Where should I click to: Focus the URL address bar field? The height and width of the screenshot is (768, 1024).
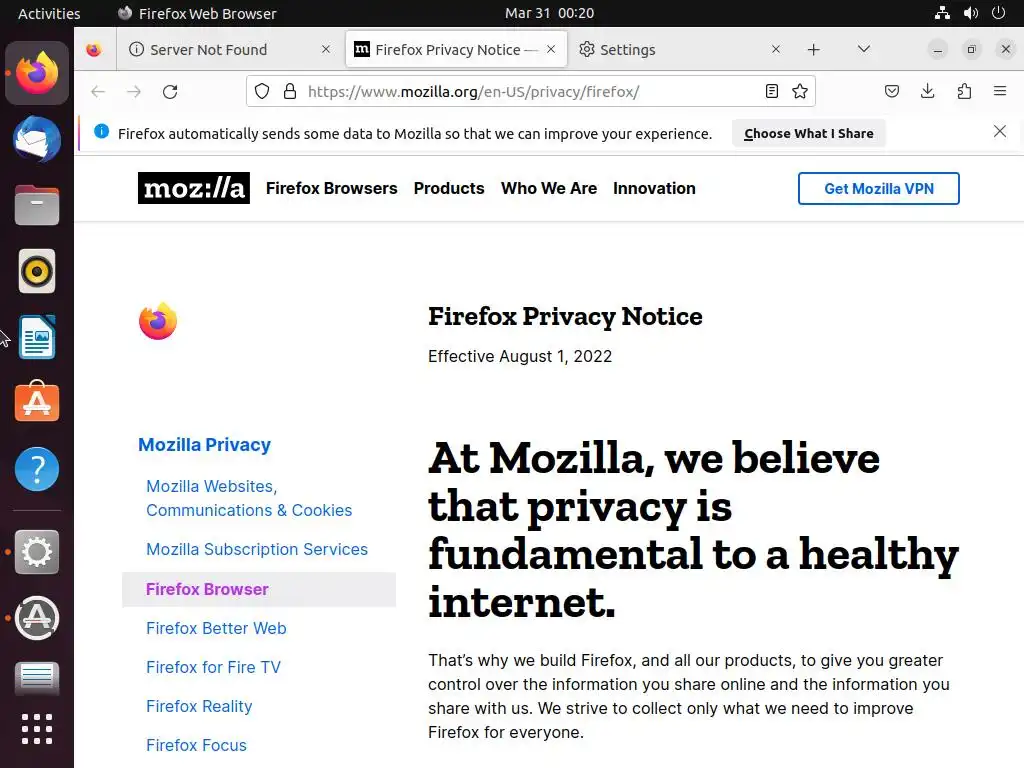[531, 91]
